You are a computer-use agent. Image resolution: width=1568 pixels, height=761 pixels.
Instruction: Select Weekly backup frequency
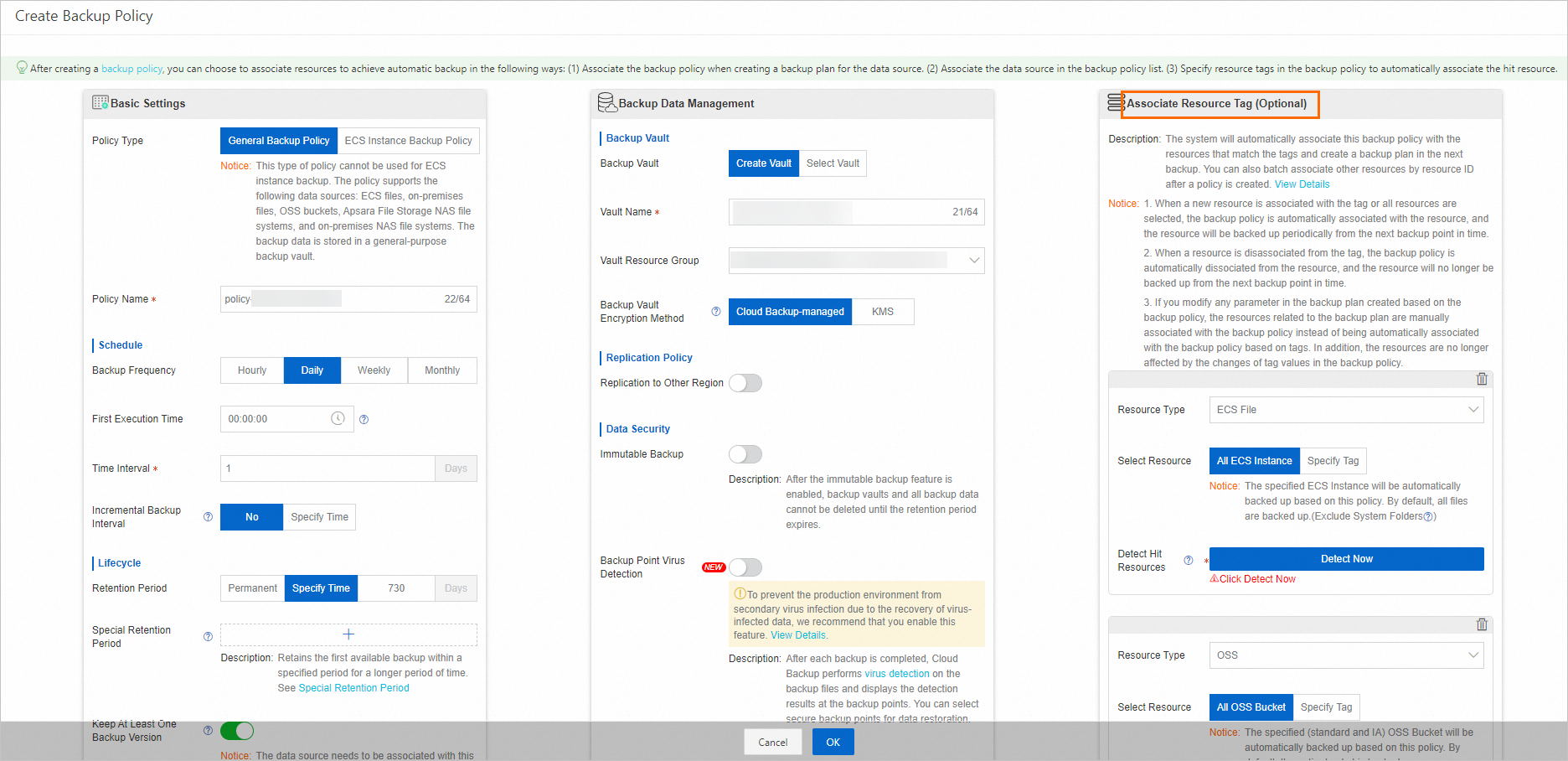[x=374, y=370]
